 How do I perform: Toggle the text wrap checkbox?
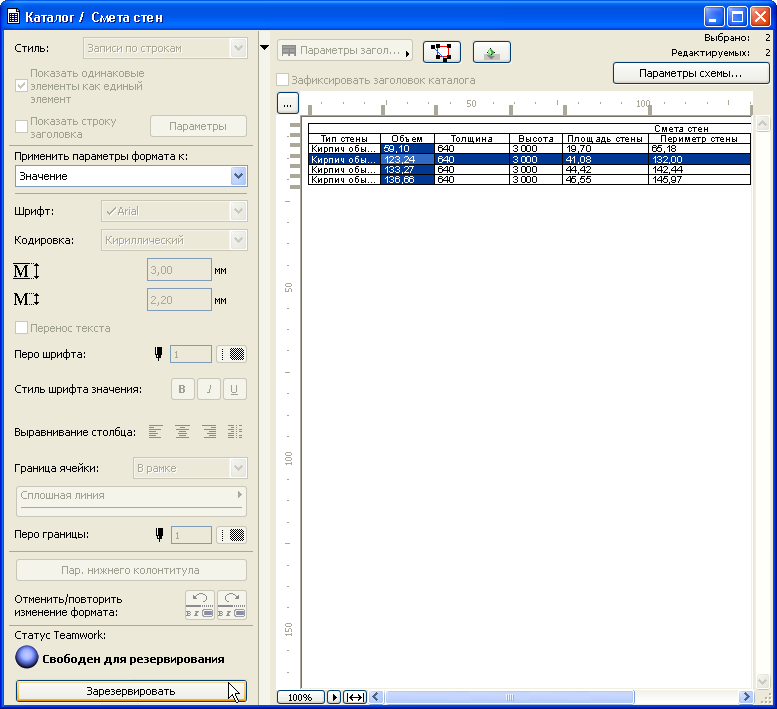(21, 328)
